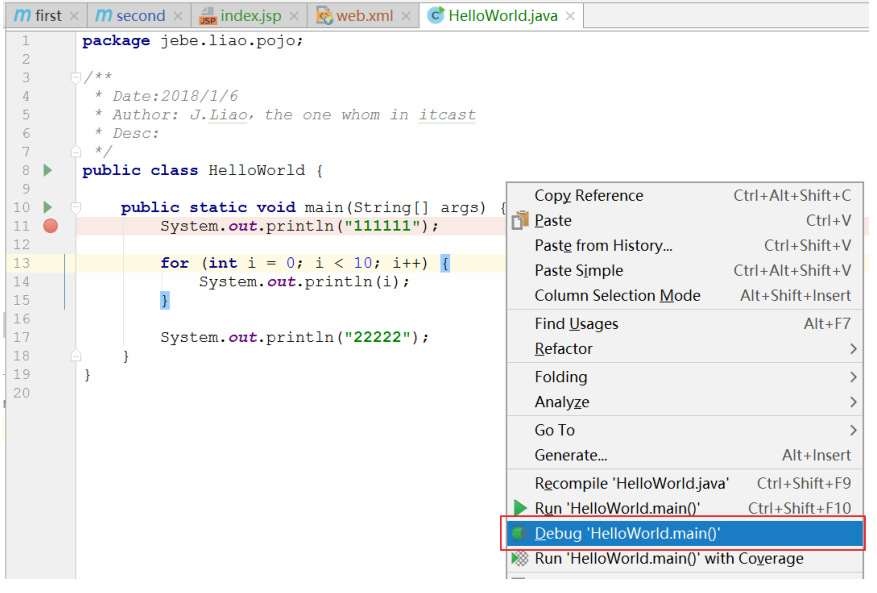
Task: Switch to the first editor tab
Action: click(48, 16)
